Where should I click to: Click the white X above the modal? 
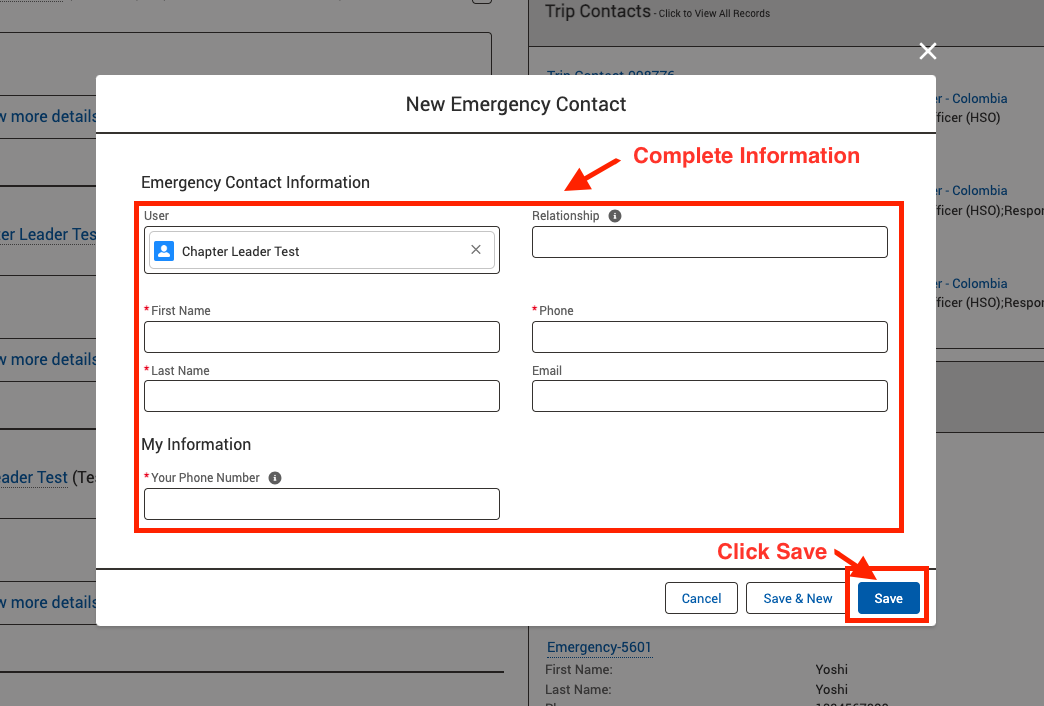[927, 51]
